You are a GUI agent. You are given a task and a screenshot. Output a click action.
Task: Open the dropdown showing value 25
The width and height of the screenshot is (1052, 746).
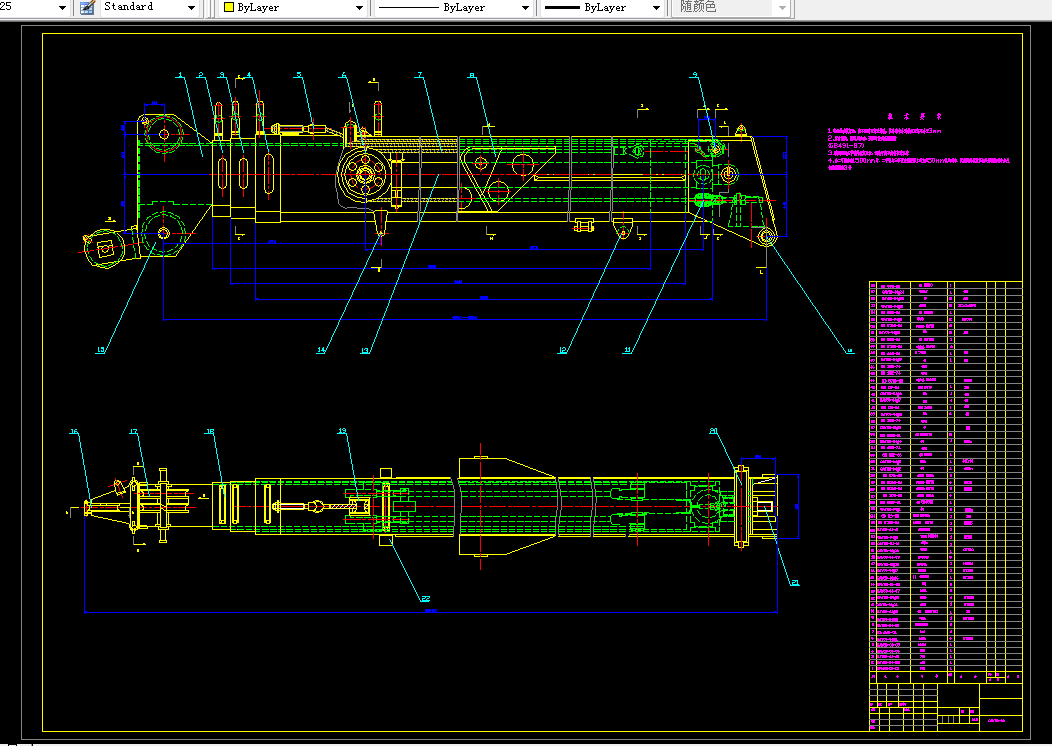click(x=35, y=7)
